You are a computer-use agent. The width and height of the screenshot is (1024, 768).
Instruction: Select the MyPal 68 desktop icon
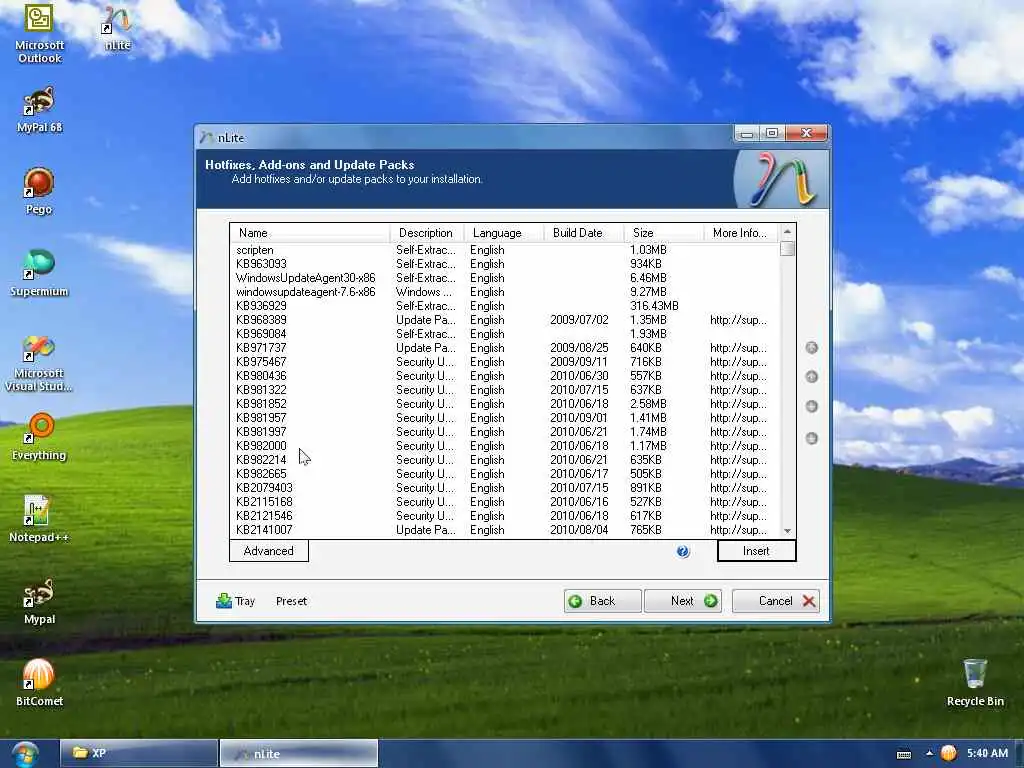(x=39, y=110)
